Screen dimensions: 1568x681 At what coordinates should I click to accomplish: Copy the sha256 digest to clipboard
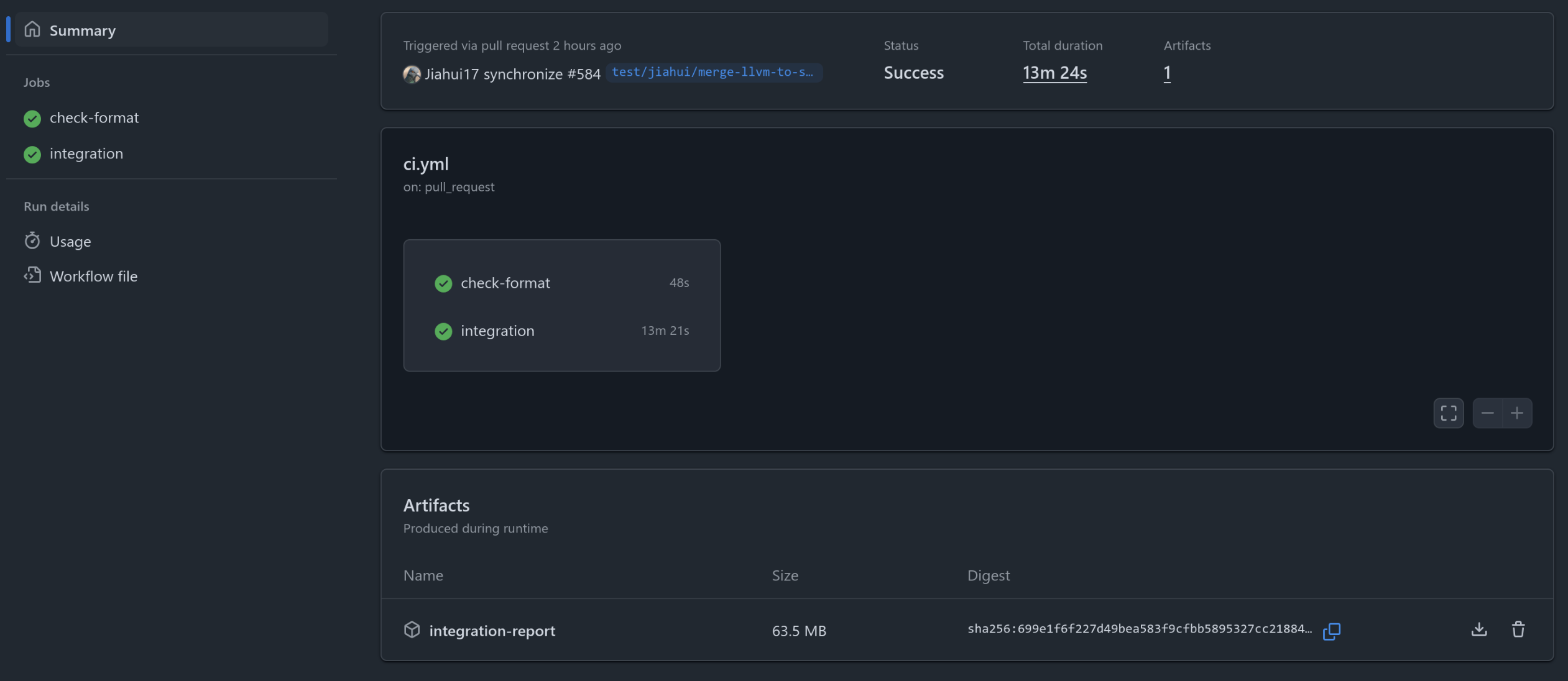[1331, 631]
